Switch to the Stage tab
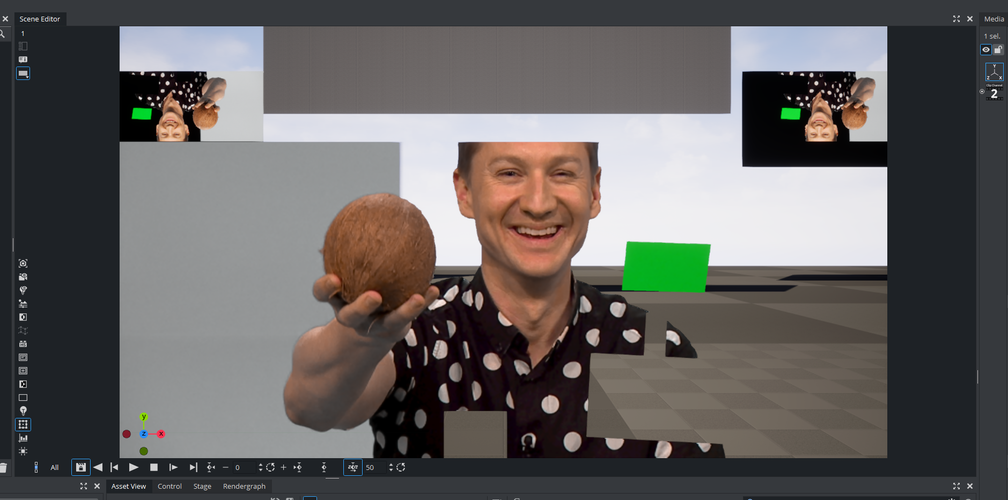Screen dimensions: 1008x500 (202, 486)
